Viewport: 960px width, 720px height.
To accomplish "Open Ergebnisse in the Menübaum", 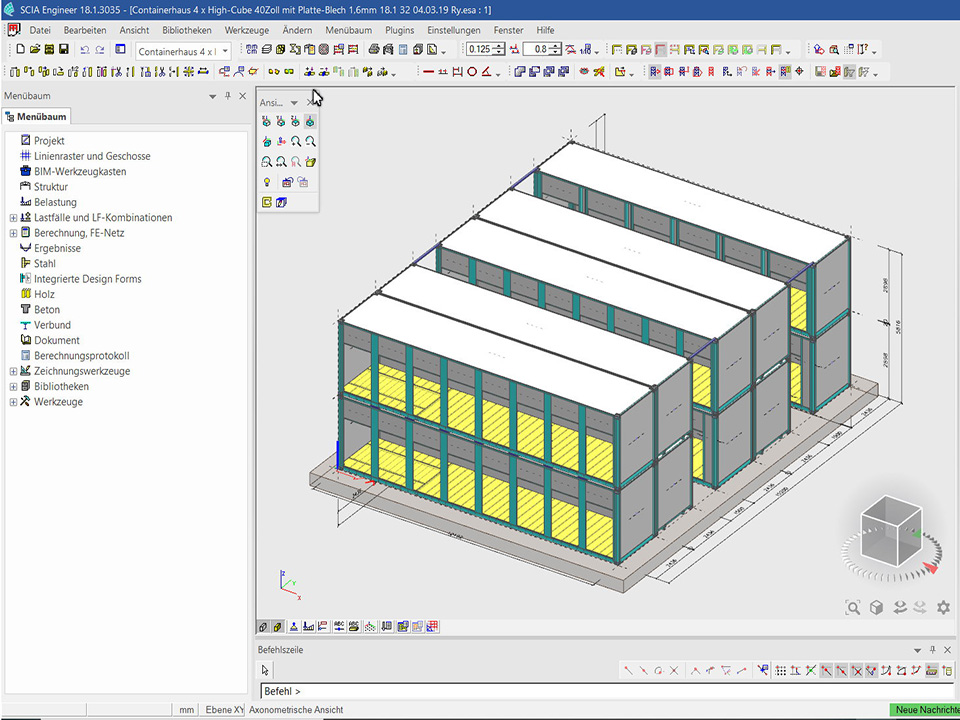I will tap(57, 248).
